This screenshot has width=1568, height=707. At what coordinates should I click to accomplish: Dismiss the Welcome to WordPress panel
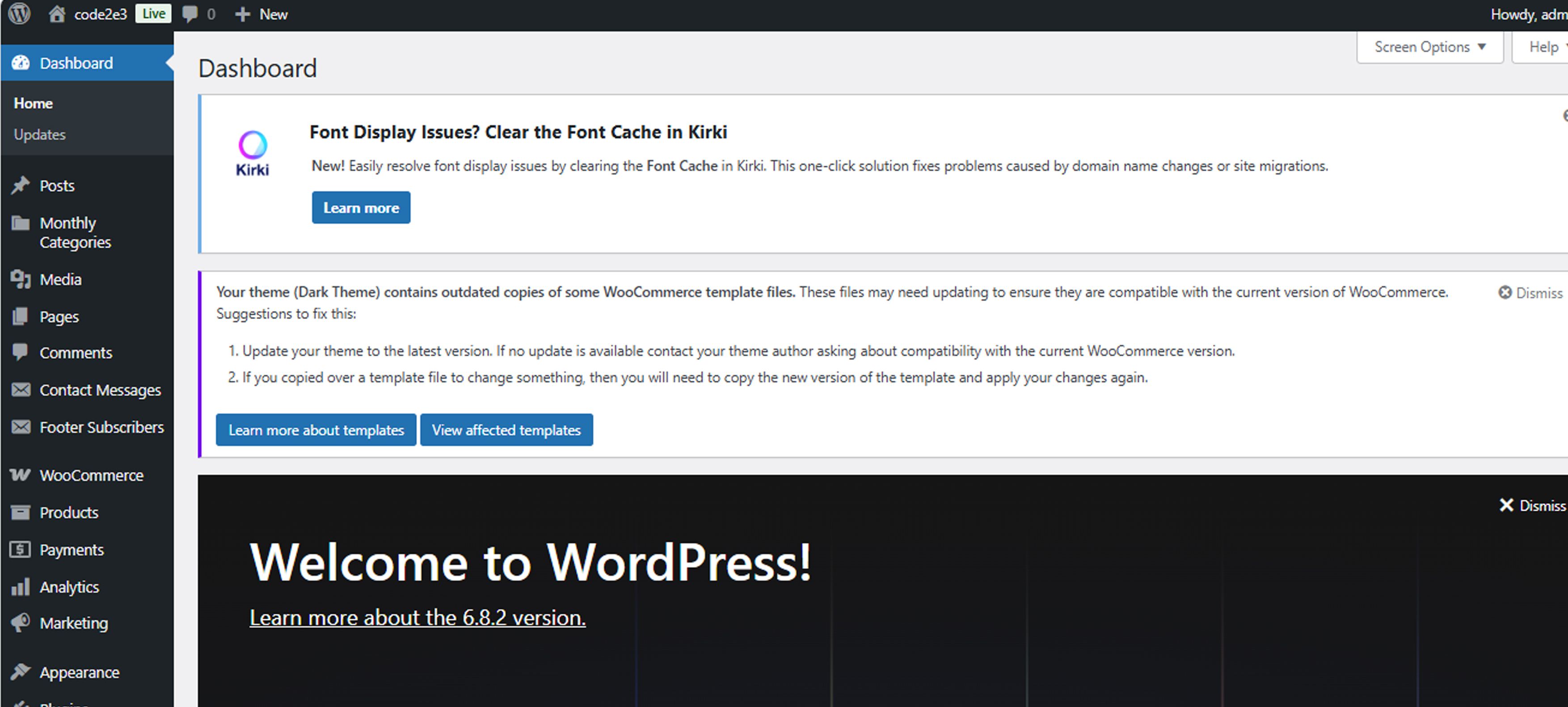pyautogui.click(x=1532, y=505)
